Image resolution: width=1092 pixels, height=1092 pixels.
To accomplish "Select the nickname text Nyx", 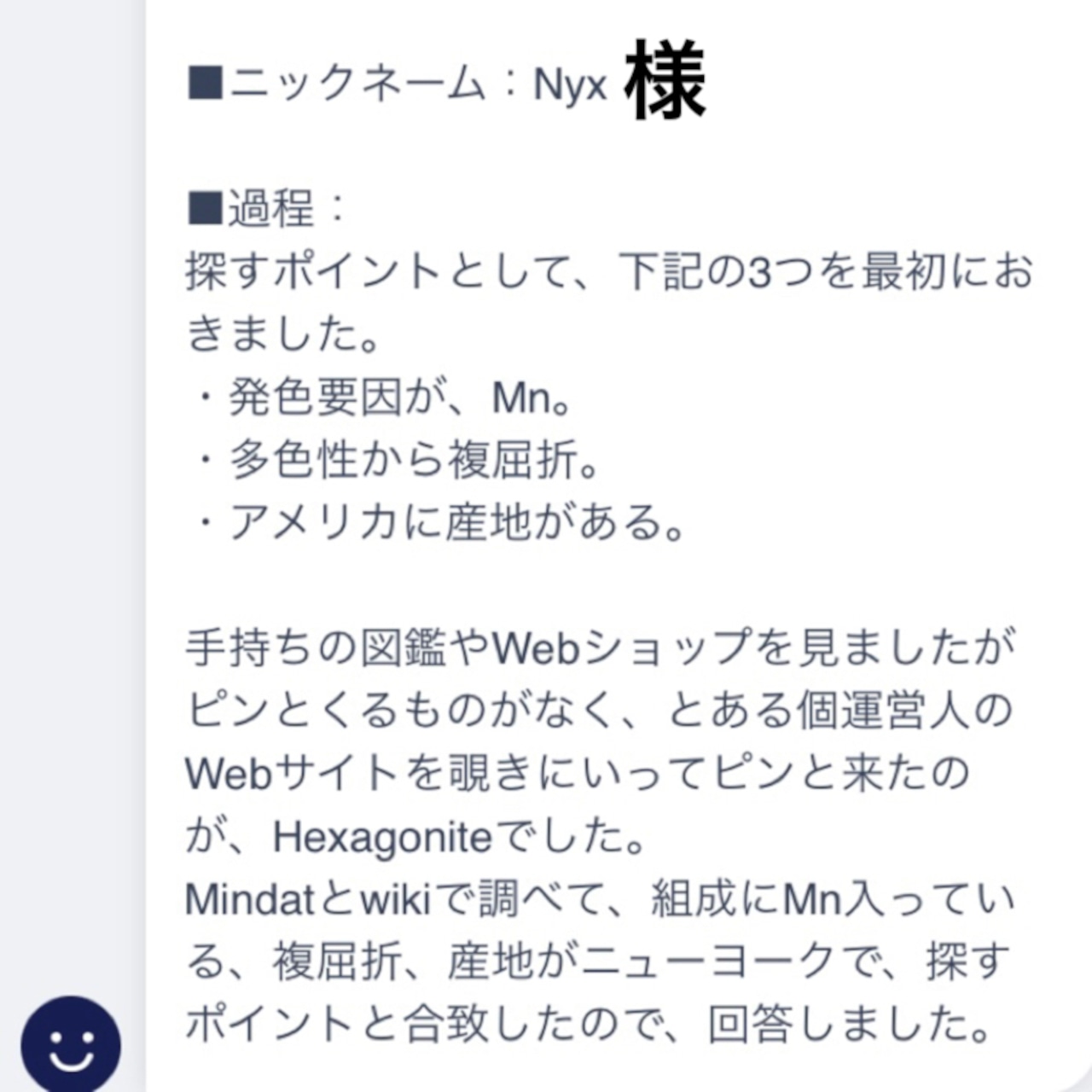I will click(570, 85).
